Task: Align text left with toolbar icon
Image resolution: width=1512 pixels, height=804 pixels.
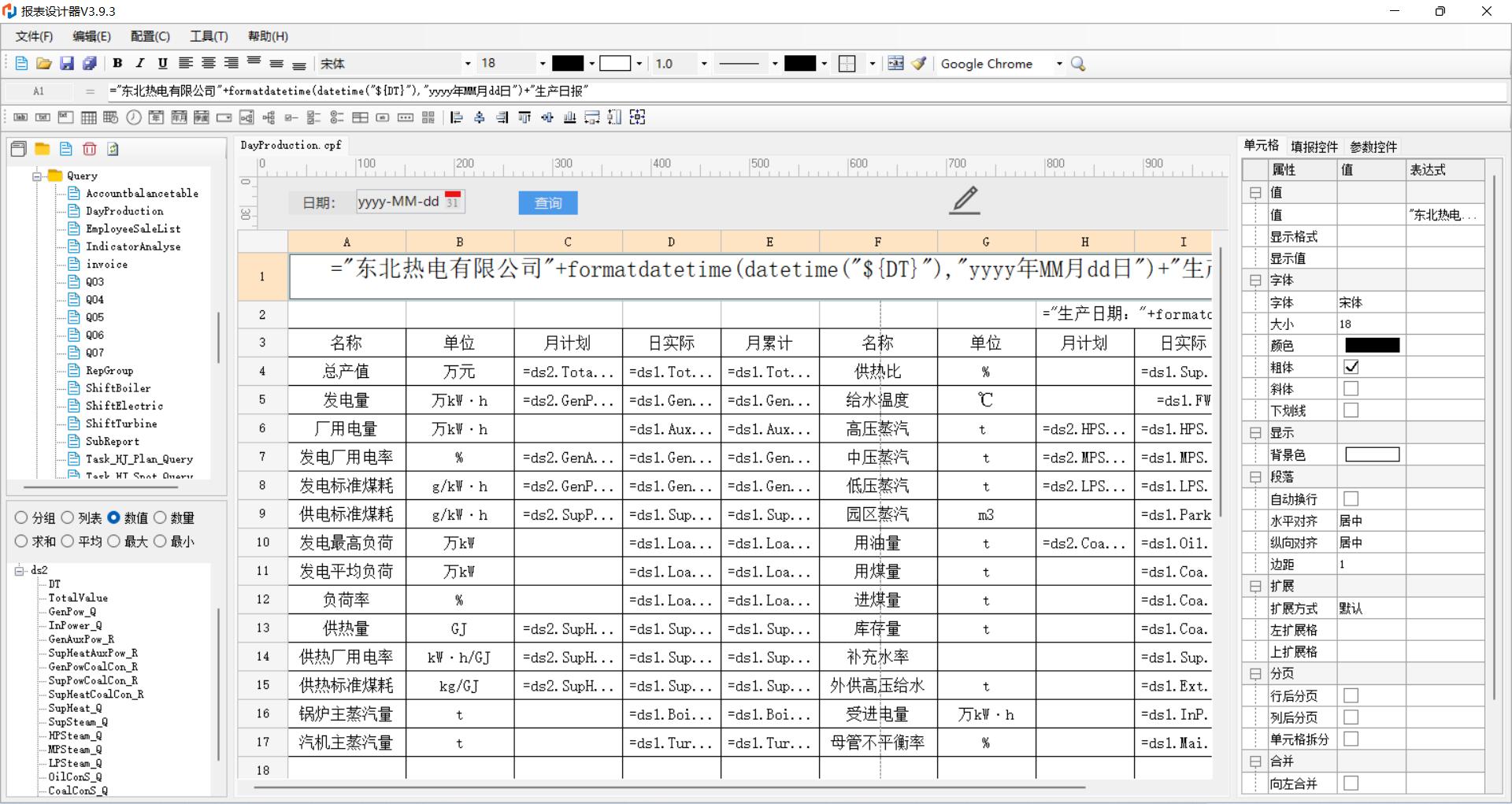Action: tap(186, 64)
